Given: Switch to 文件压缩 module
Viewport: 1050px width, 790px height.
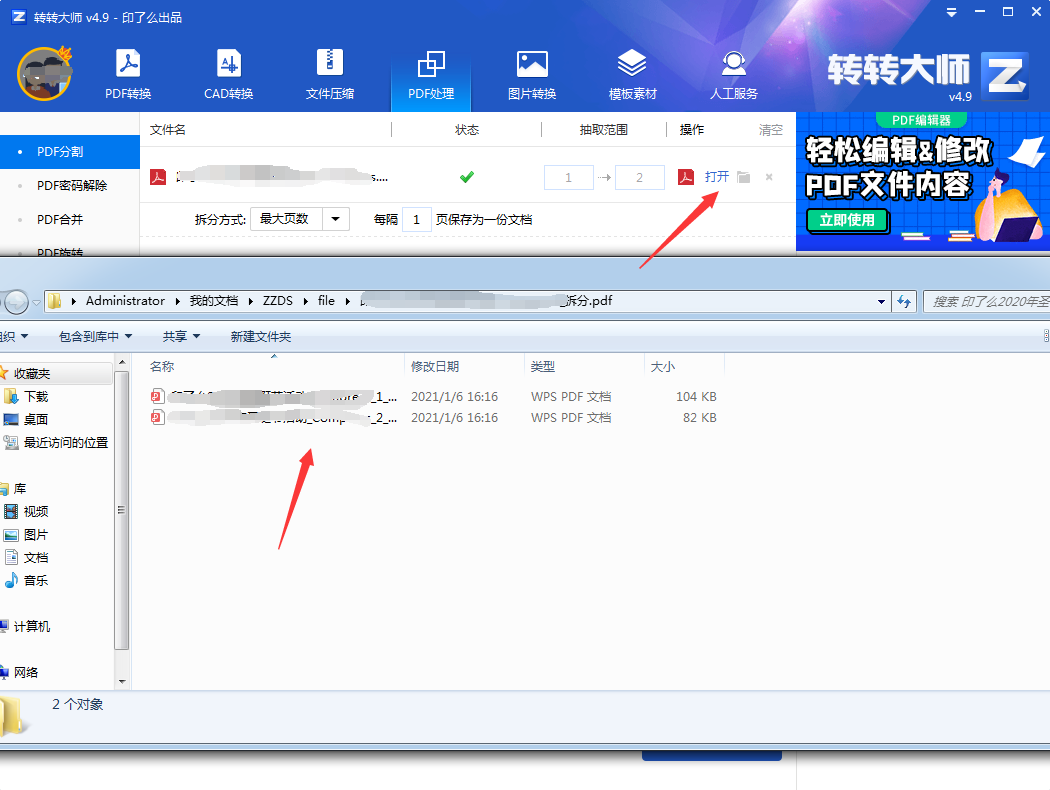Looking at the screenshot, I should (x=329, y=74).
